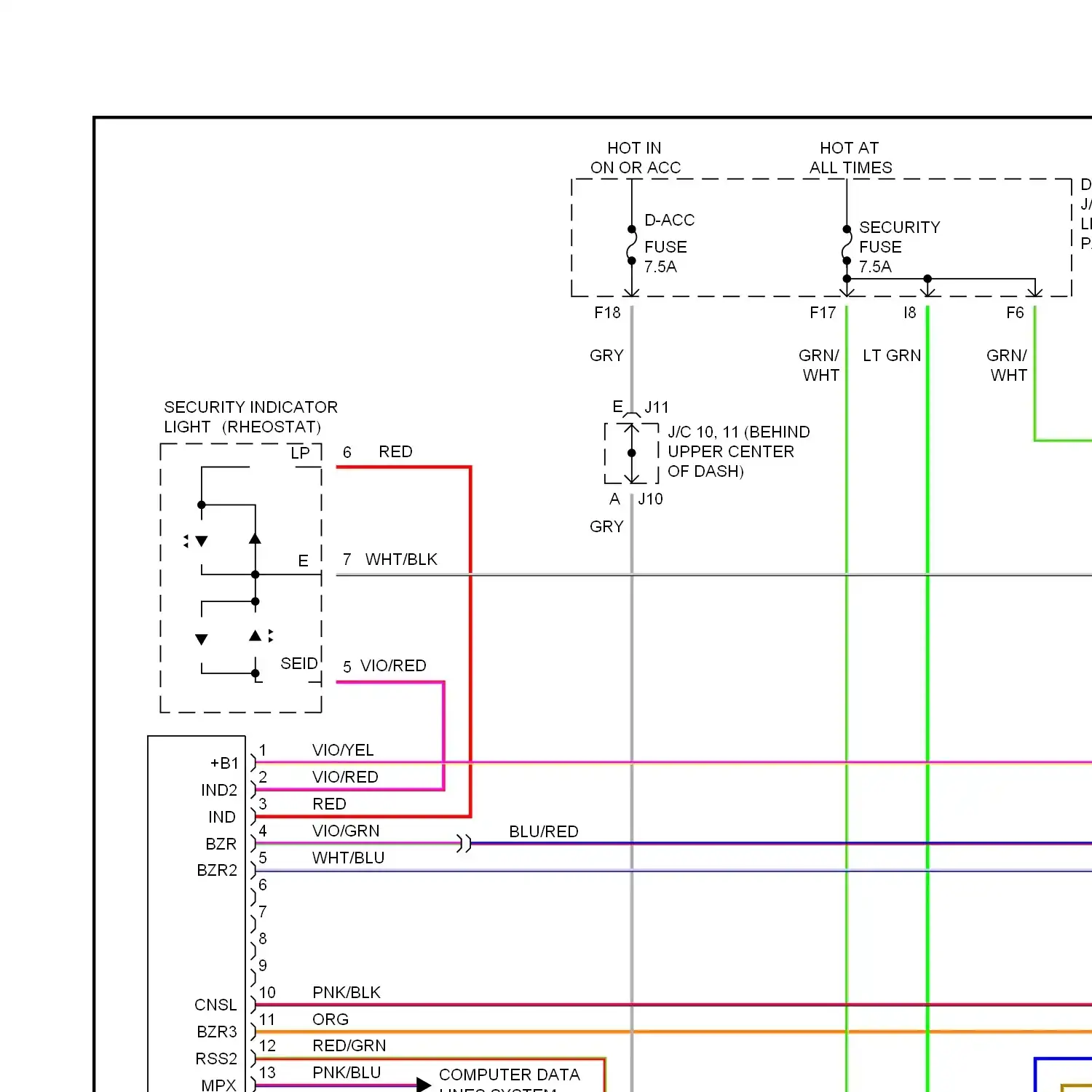Click the 'WHT/BLU' wire label at pin 5
This screenshot has width=1092, height=1092.
348,858
